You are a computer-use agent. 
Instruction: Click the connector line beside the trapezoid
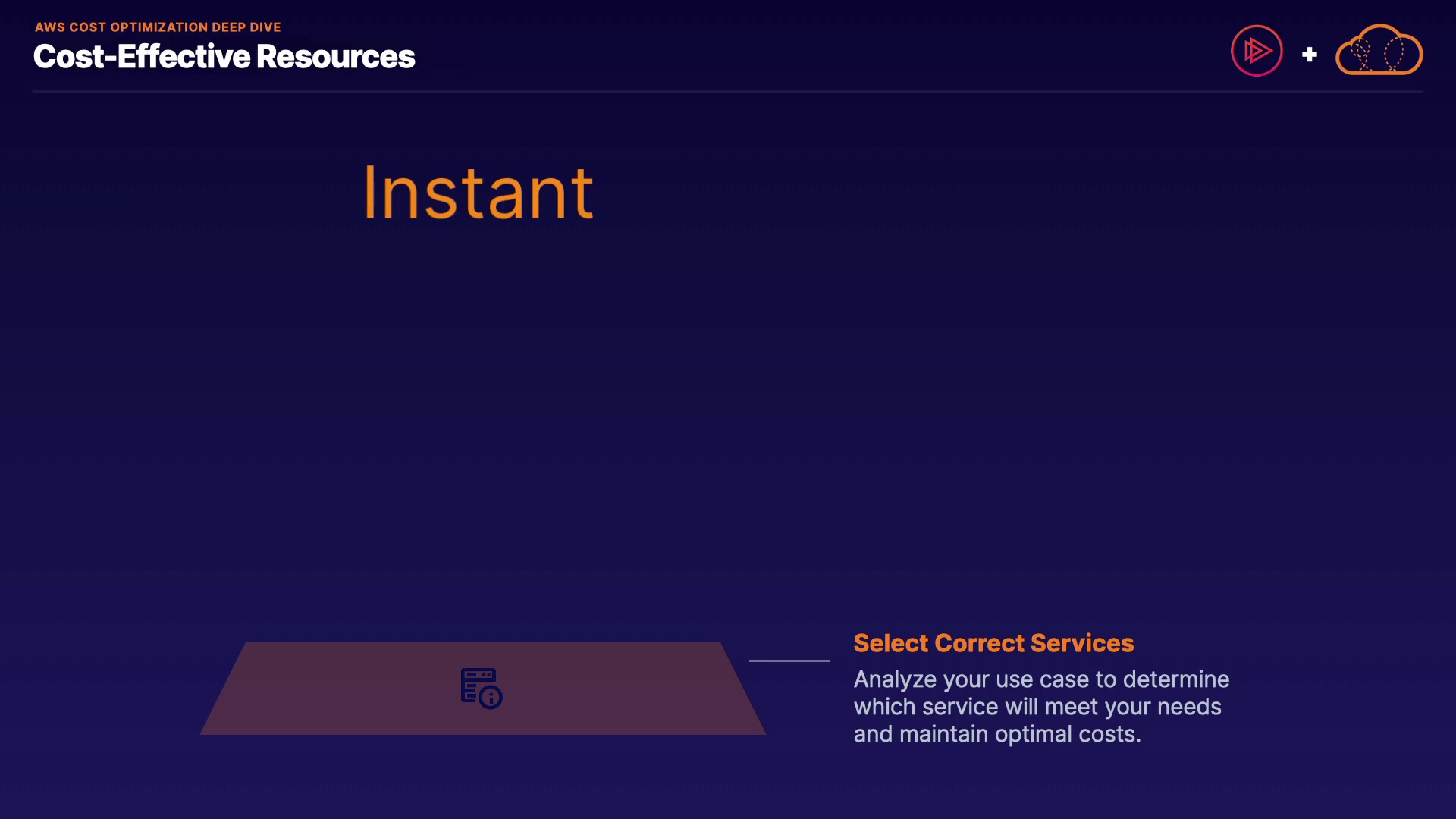tap(789, 661)
